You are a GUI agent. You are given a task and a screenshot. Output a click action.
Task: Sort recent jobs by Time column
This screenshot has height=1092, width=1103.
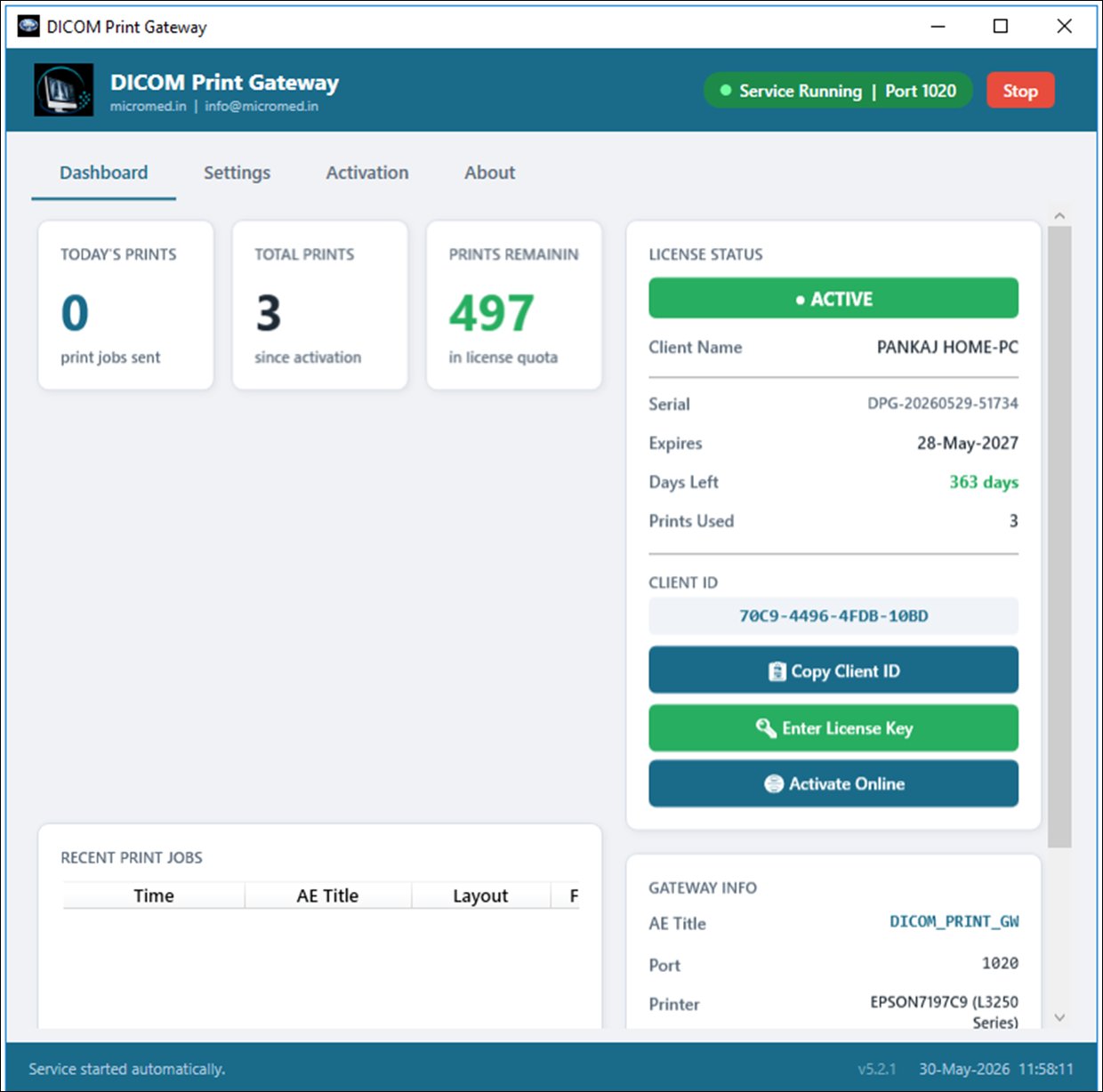coord(154,895)
